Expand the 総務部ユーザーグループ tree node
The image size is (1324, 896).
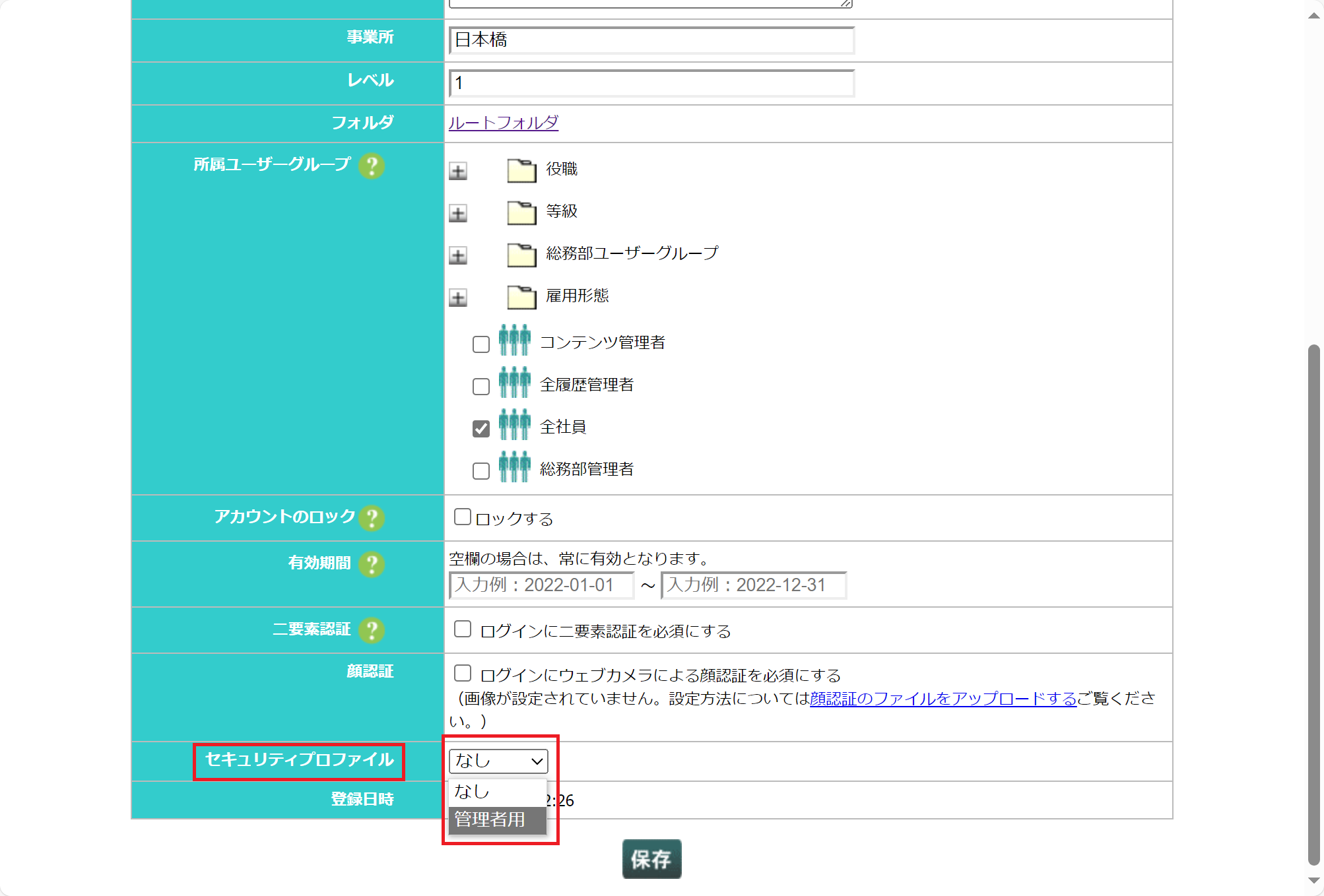(x=458, y=255)
